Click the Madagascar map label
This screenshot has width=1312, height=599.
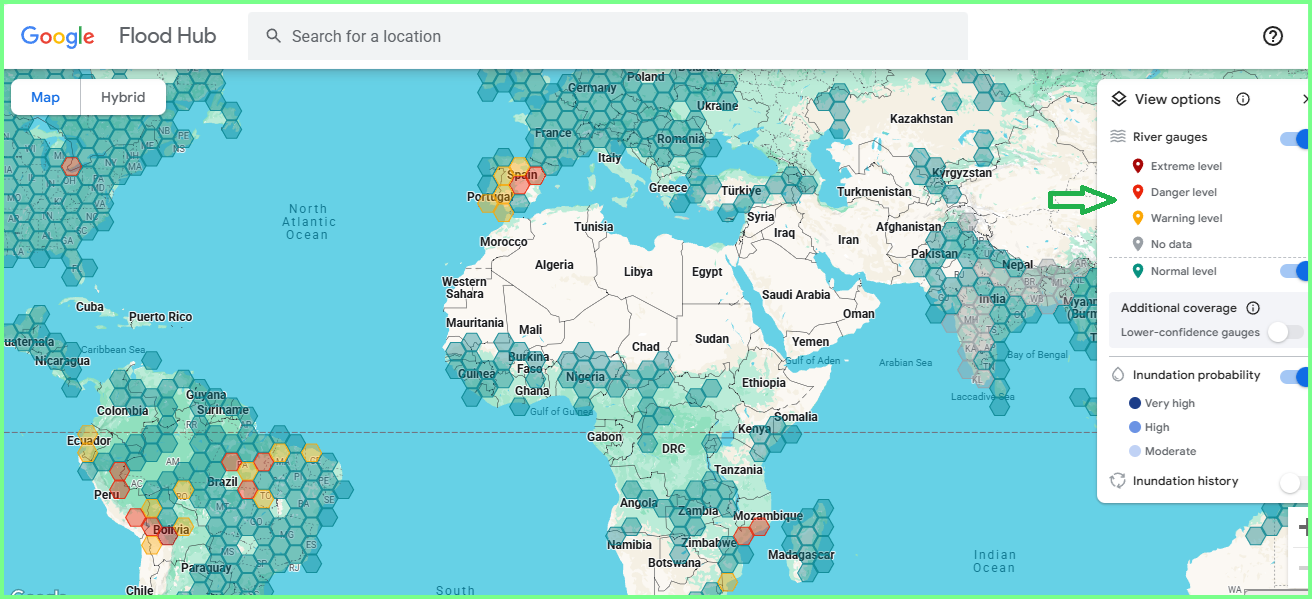(x=801, y=555)
